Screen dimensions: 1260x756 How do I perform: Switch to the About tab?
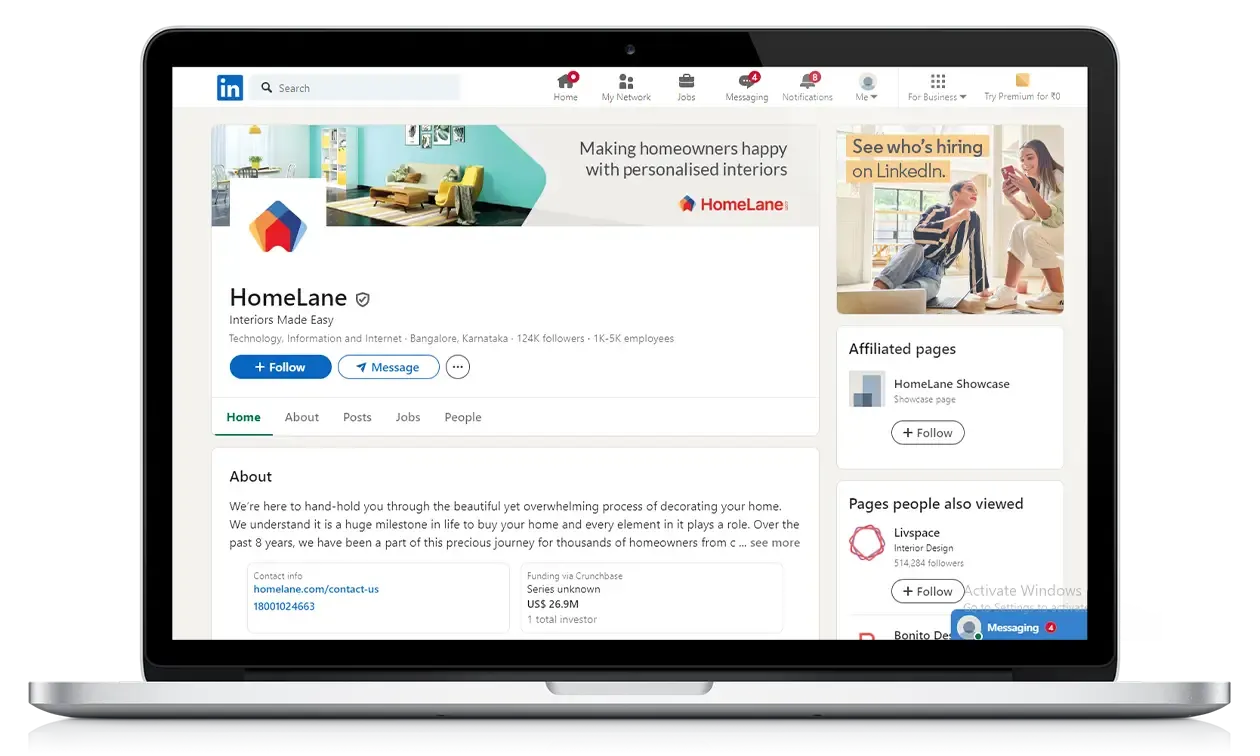pyautogui.click(x=301, y=417)
